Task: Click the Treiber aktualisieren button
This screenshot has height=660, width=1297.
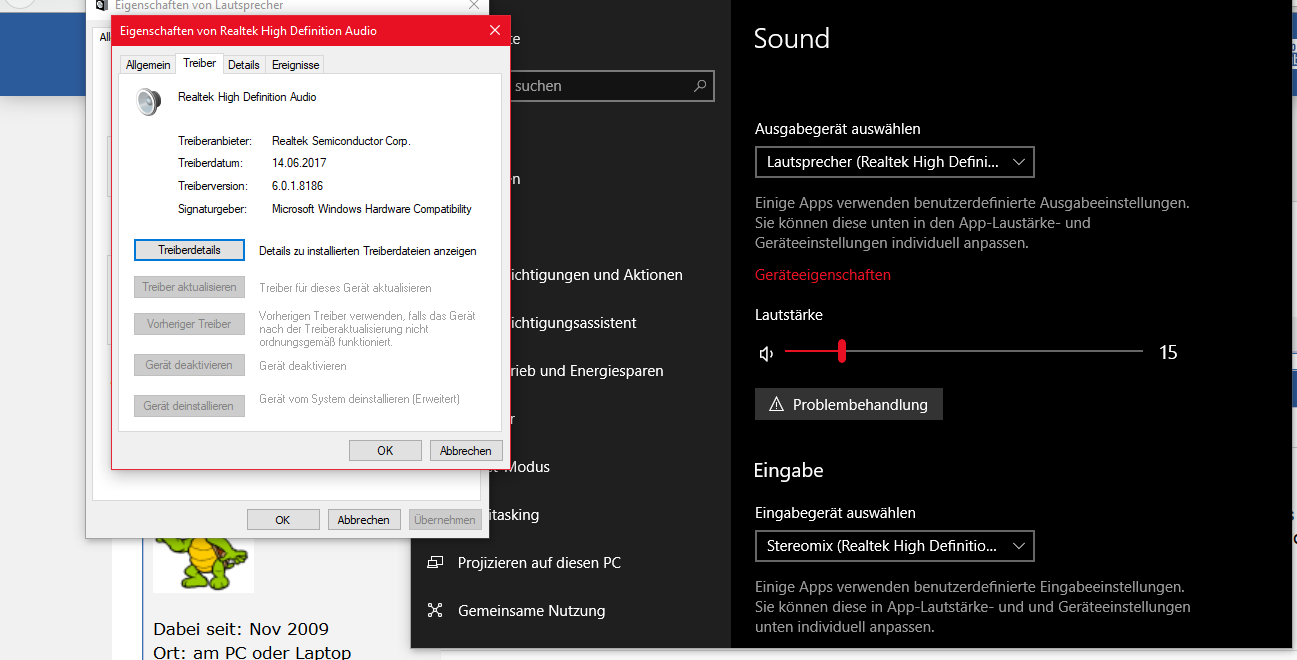Action: 189,287
